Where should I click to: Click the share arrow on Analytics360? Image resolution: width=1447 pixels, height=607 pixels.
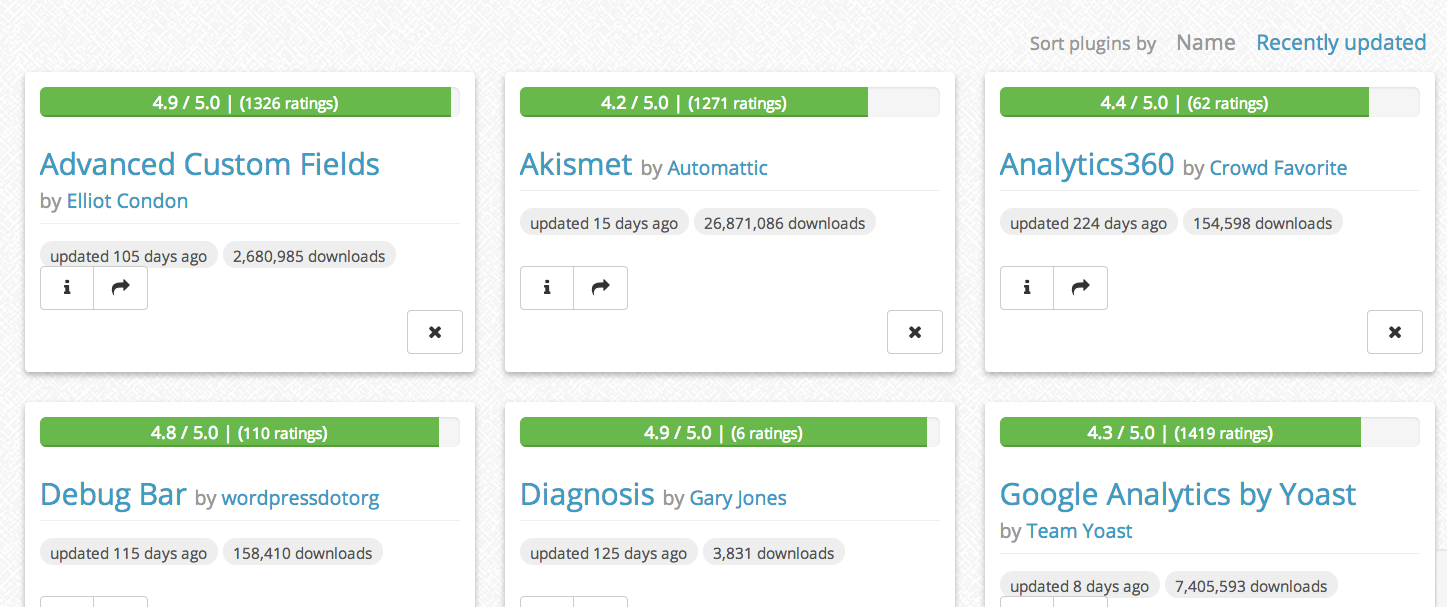point(1080,287)
